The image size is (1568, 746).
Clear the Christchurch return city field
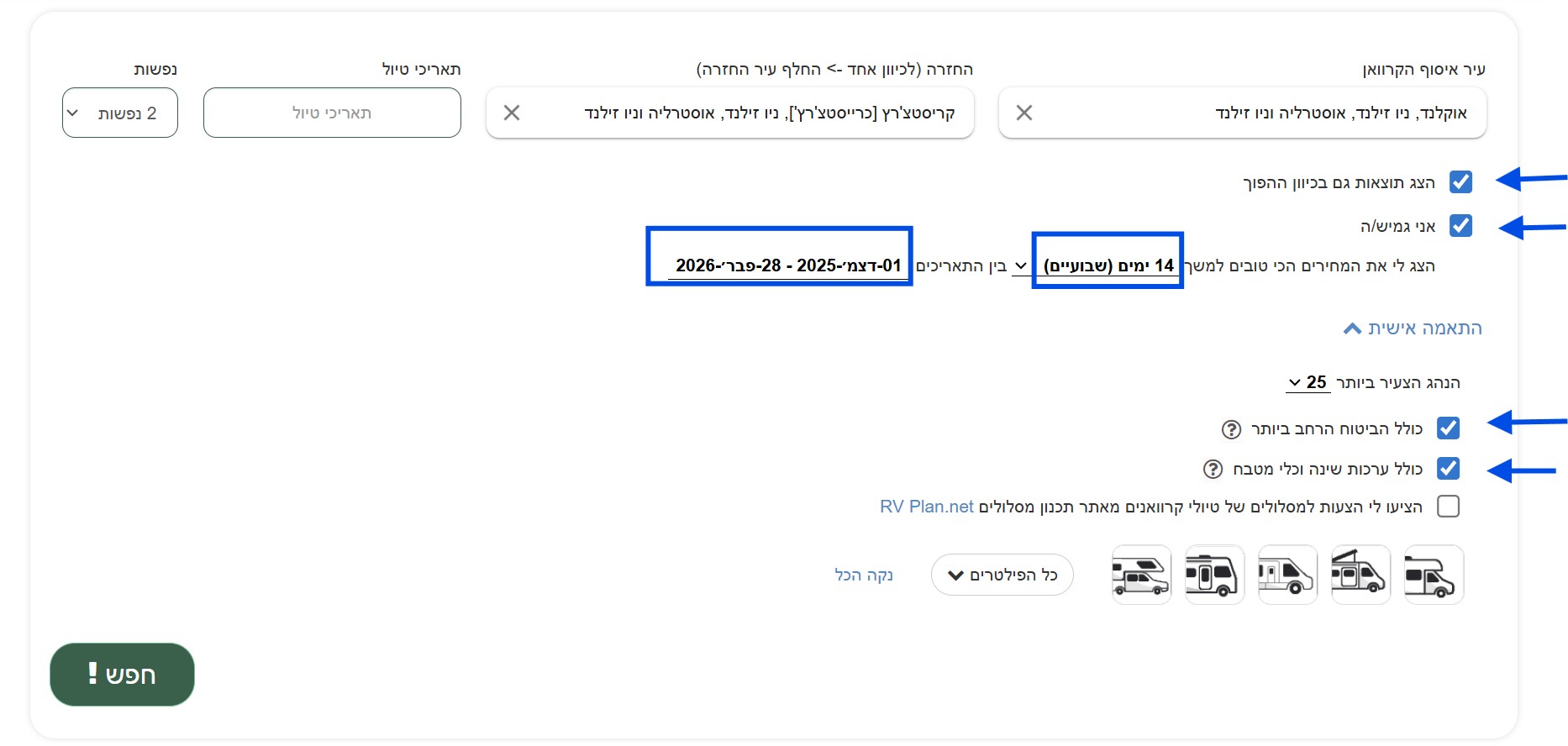512,113
